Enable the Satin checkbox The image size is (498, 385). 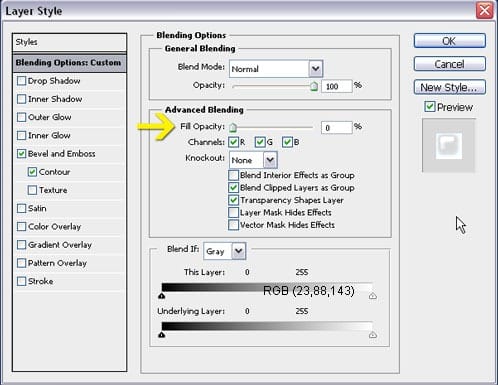tap(21, 209)
